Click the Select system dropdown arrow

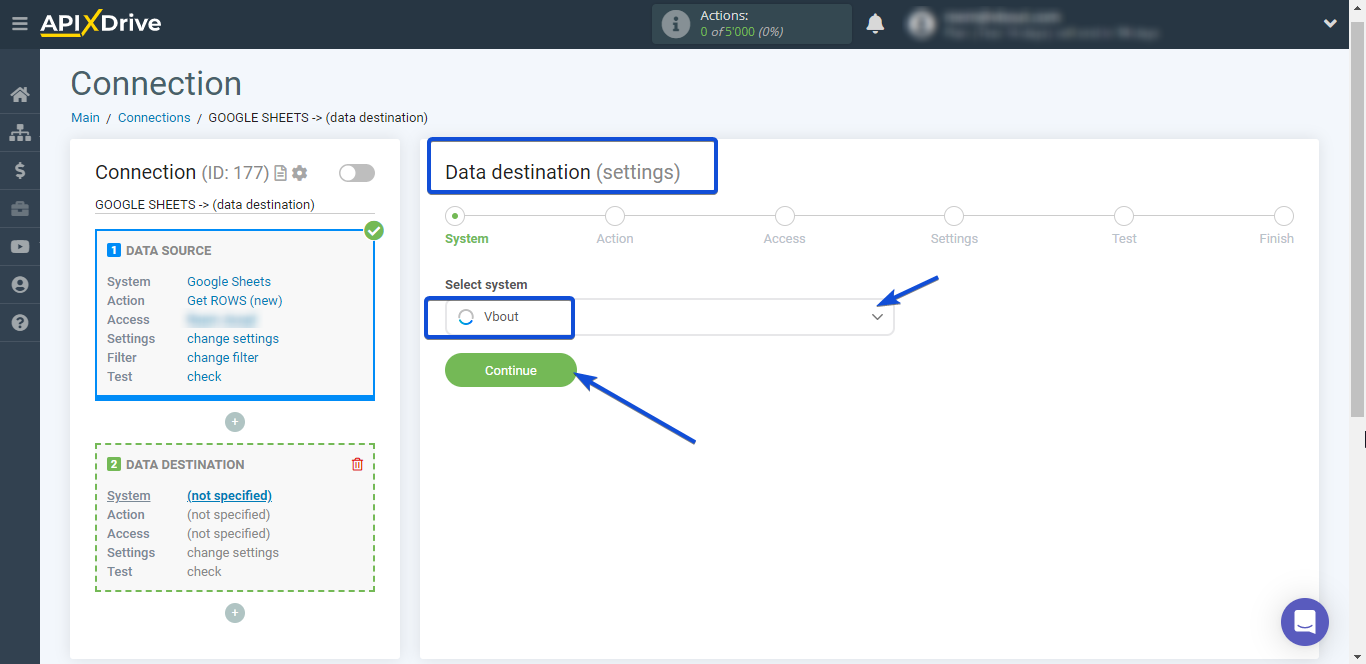click(877, 317)
